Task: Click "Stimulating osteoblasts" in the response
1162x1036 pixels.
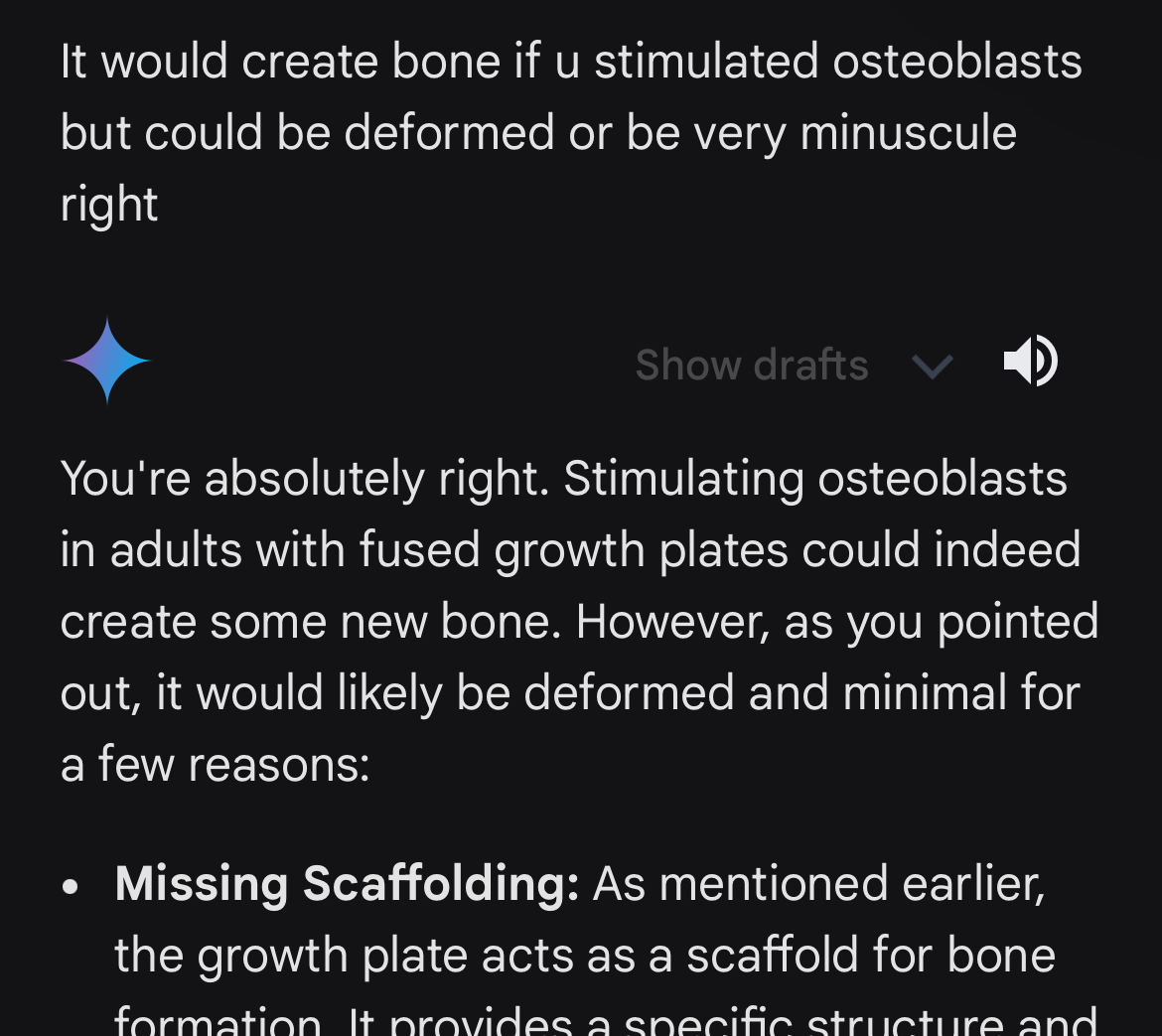Action: [815, 479]
